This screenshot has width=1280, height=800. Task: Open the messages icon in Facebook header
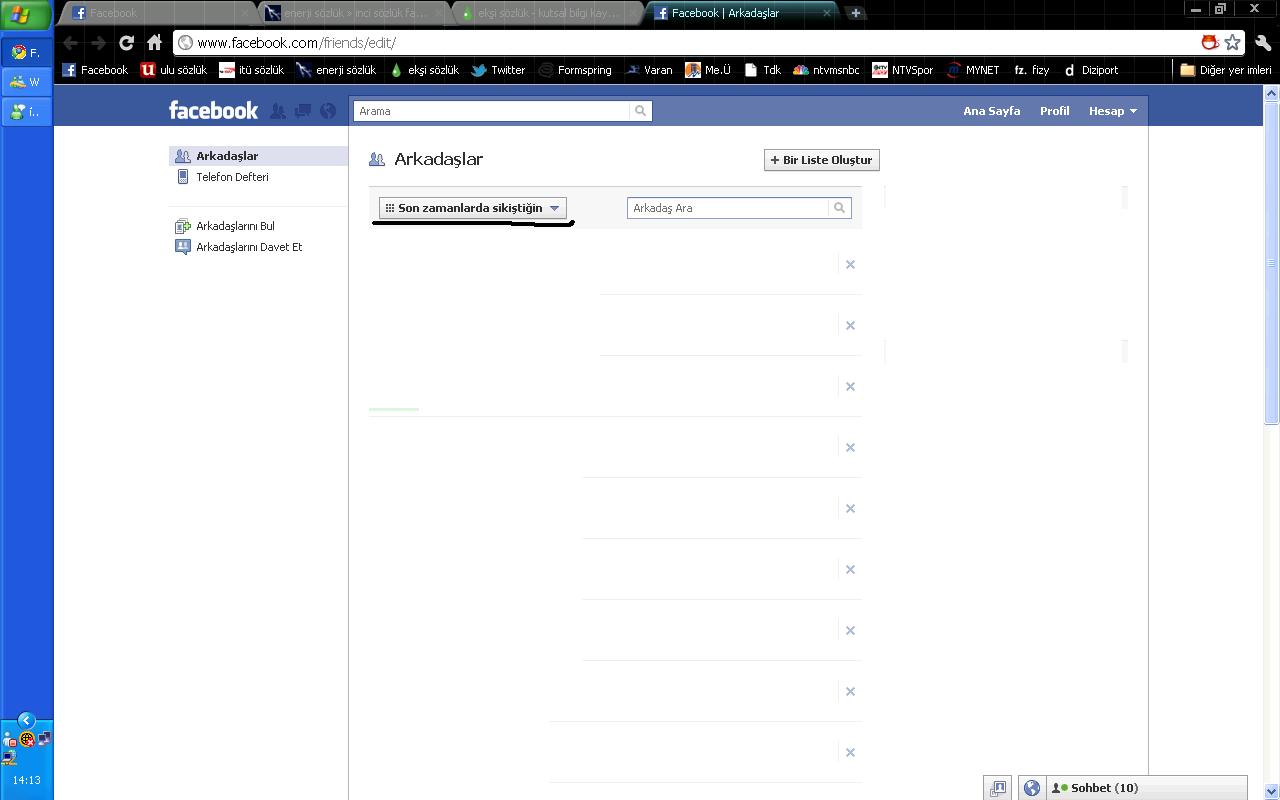(303, 111)
